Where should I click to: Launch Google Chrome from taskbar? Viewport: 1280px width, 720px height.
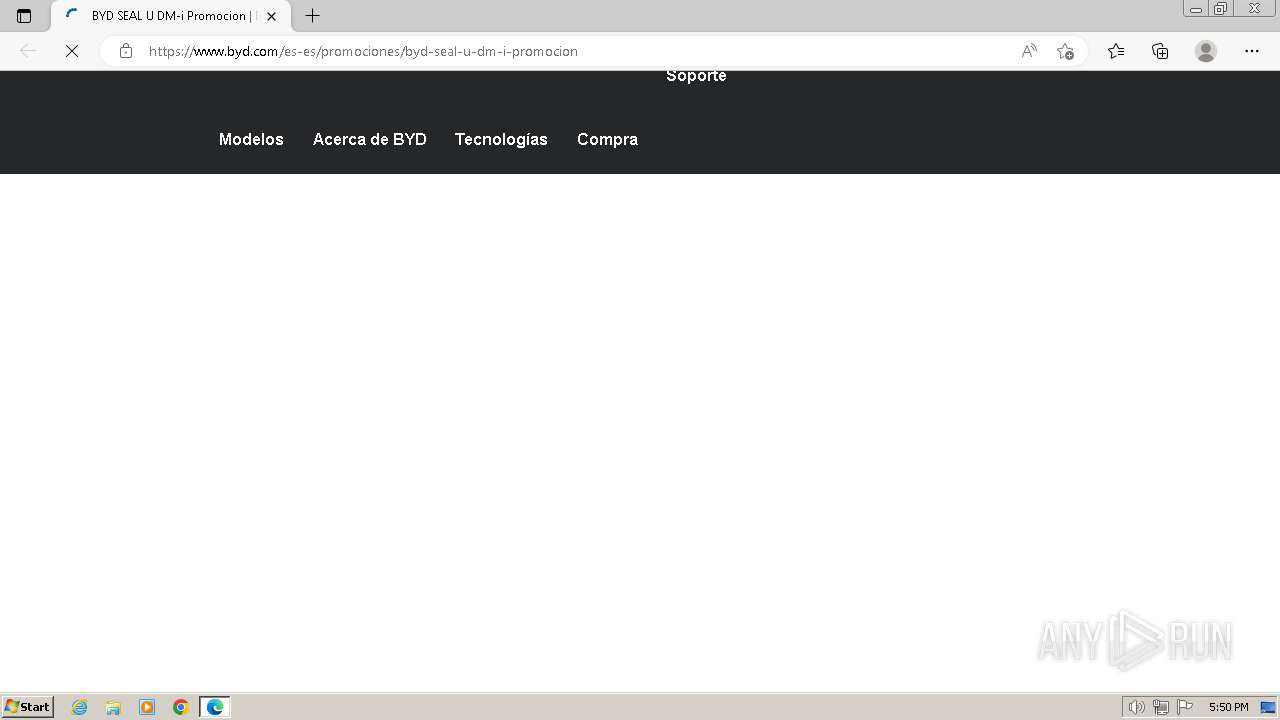181,707
